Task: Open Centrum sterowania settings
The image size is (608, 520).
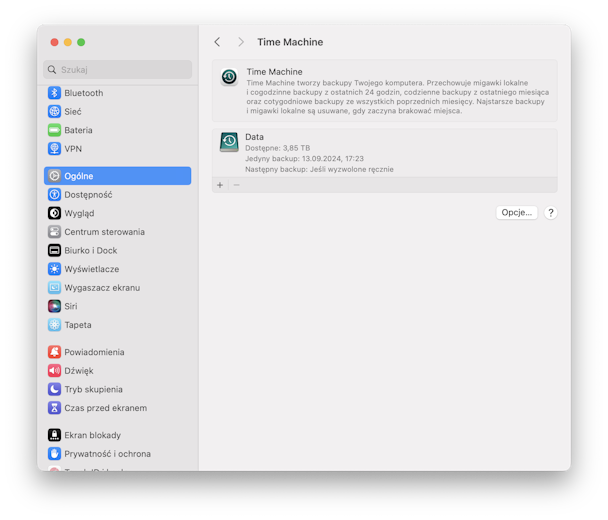Action: [117, 232]
